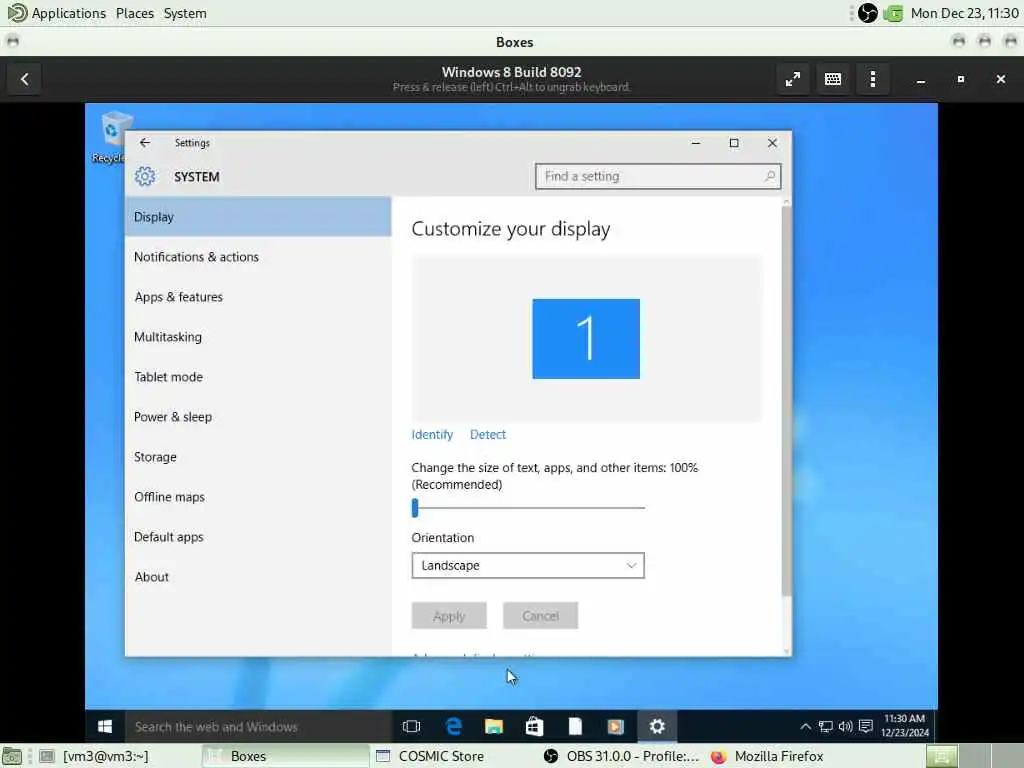Switch to OBS 31.0.0 window
Image resolution: width=1024 pixels, height=768 pixels.
coord(622,756)
